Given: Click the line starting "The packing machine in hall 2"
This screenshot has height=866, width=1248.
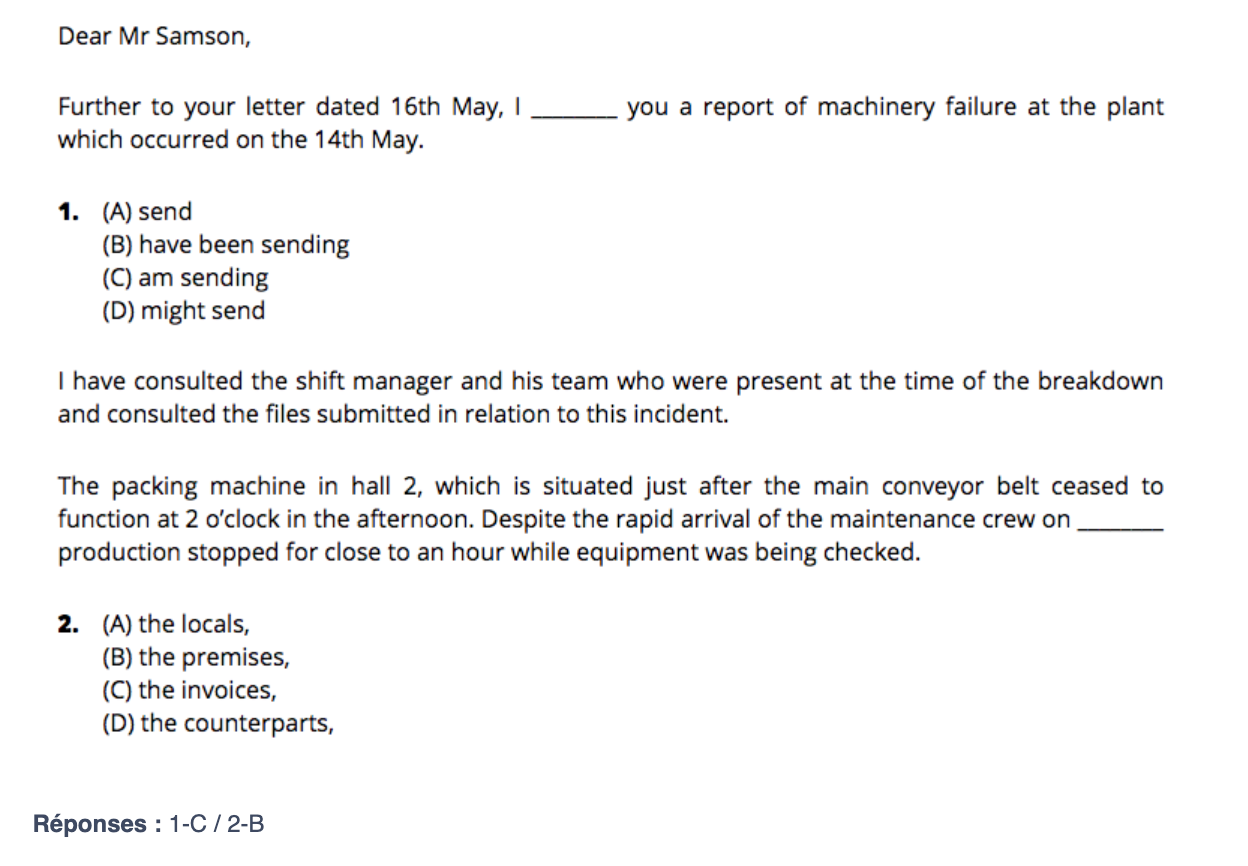Looking at the screenshot, I should [x=610, y=487].
